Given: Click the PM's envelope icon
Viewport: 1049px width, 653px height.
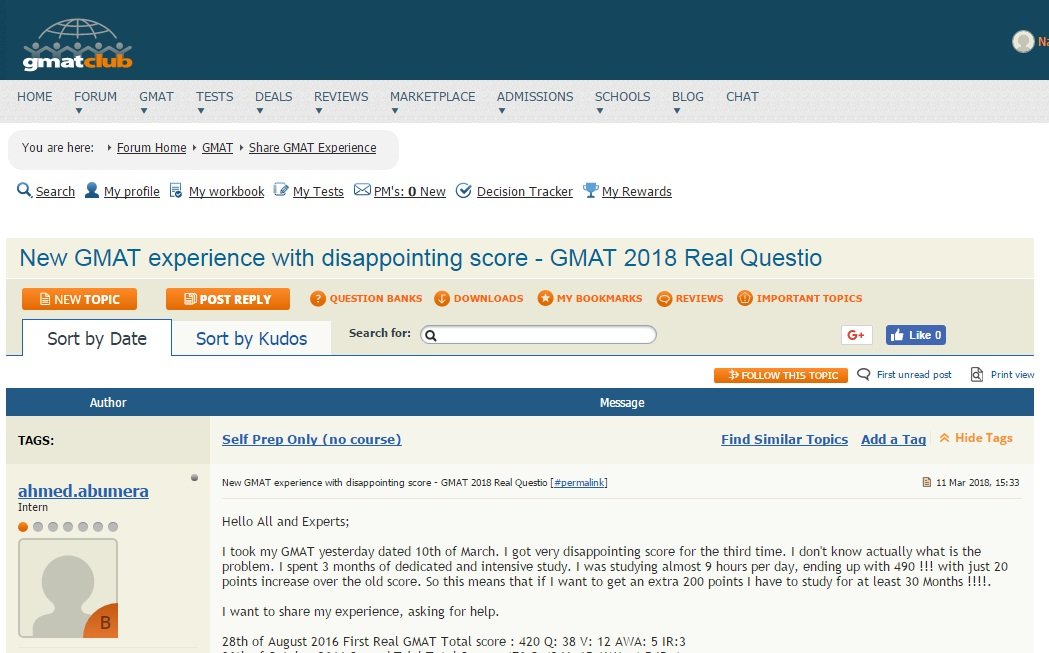Looking at the screenshot, I should [362, 189].
